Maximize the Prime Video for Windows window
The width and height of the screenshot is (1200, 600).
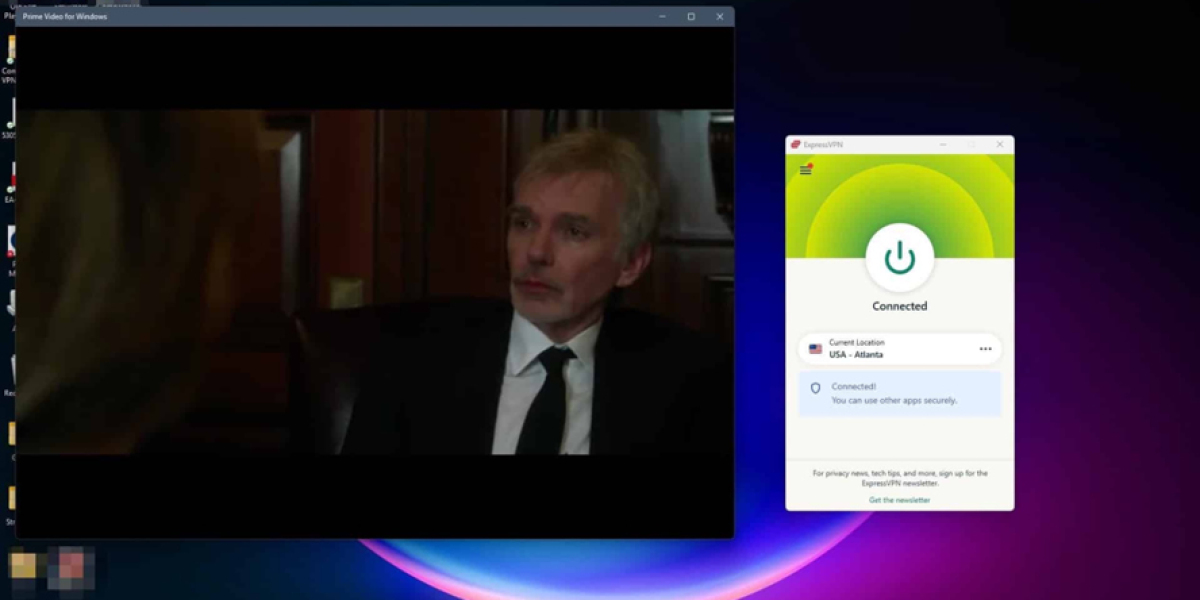point(691,17)
